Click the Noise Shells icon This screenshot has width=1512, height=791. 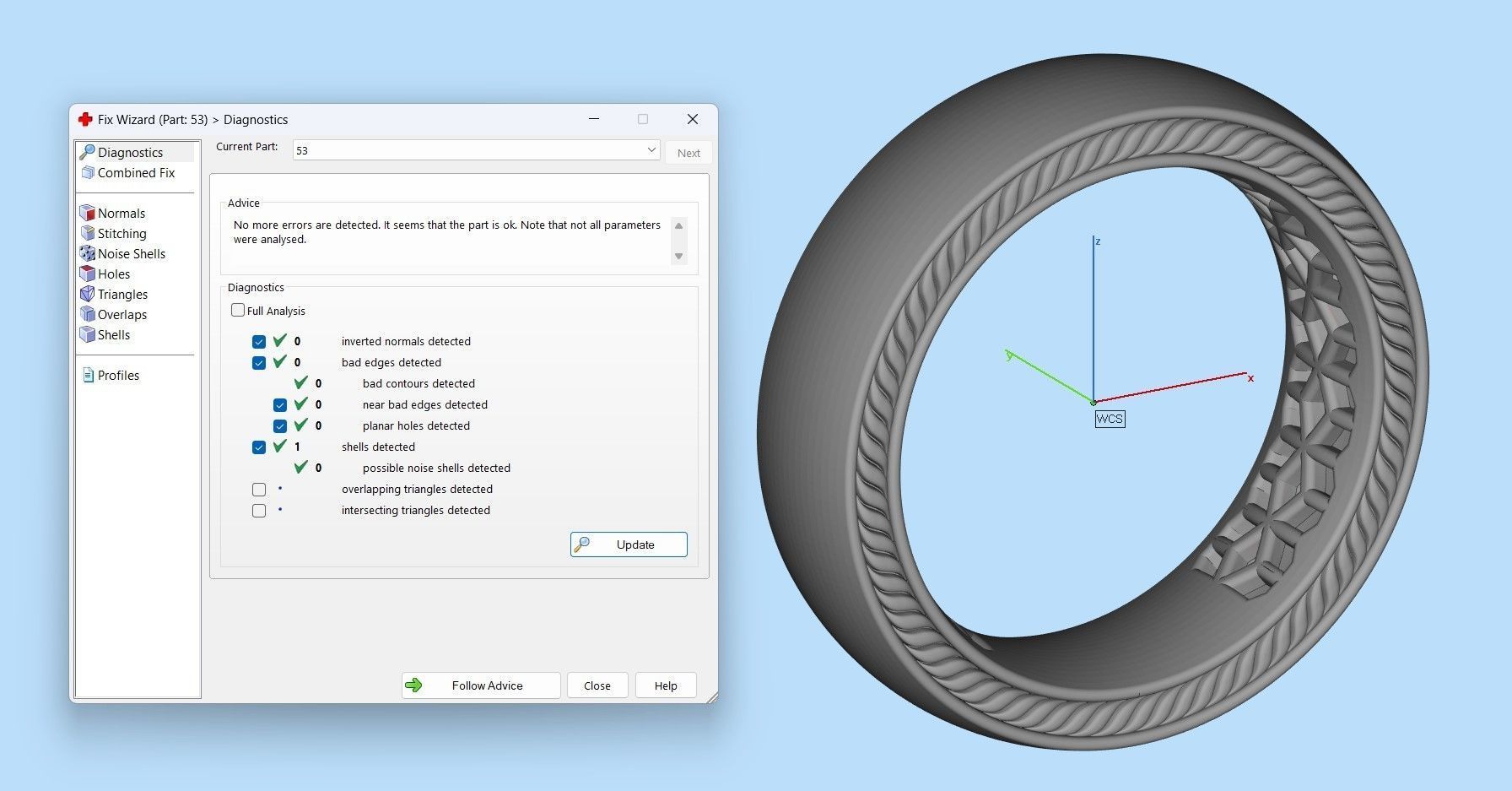tap(87, 254)
